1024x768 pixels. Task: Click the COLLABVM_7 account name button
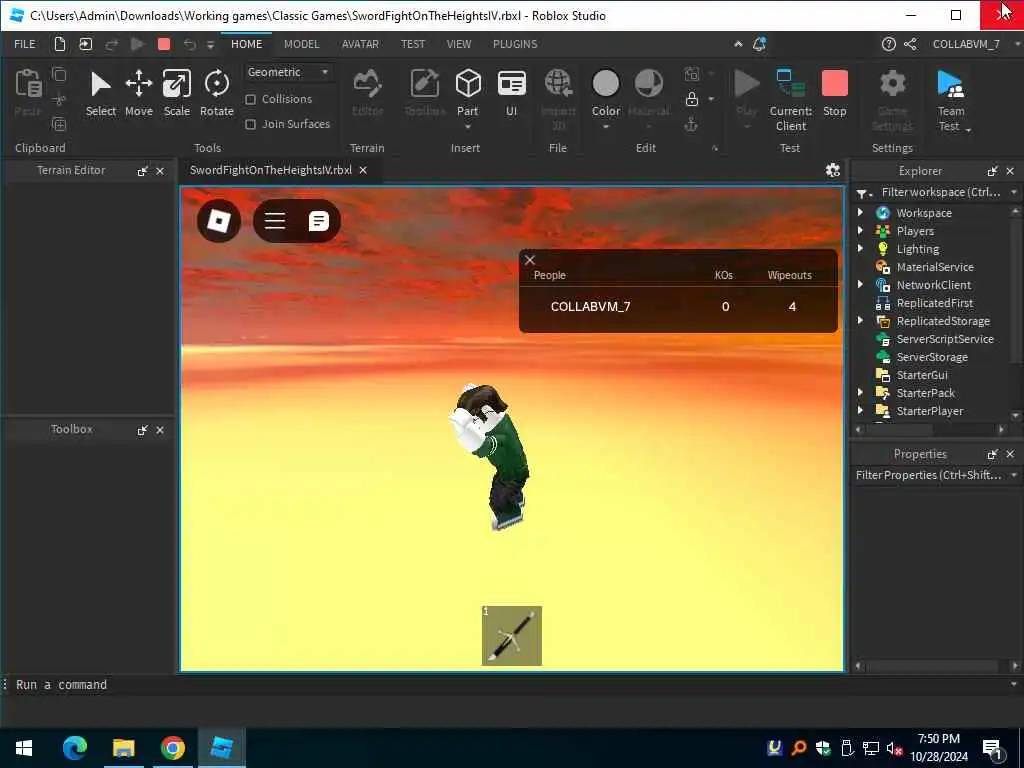pos(966,44)
